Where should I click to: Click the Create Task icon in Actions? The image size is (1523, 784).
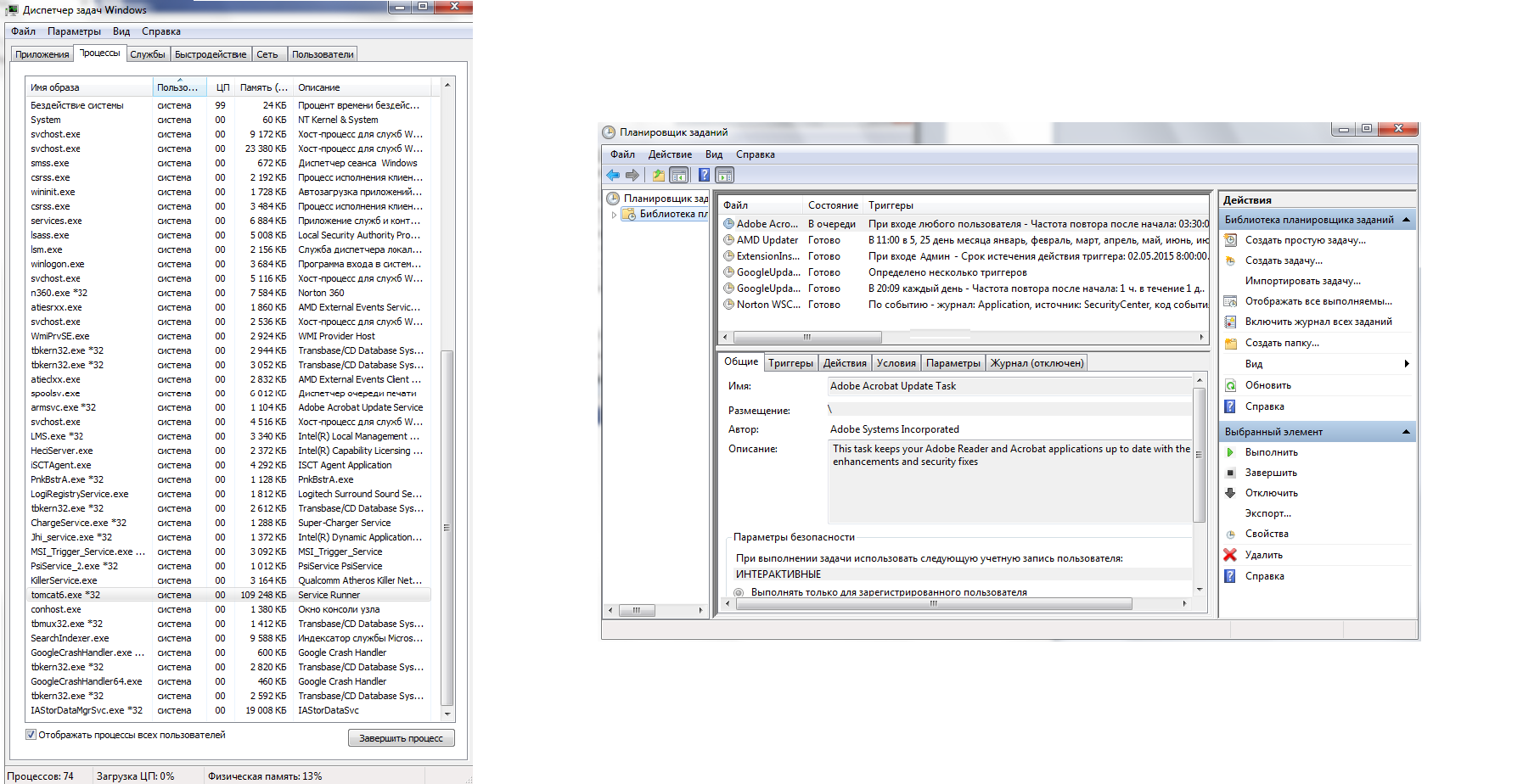click(x=1230, y=260)
